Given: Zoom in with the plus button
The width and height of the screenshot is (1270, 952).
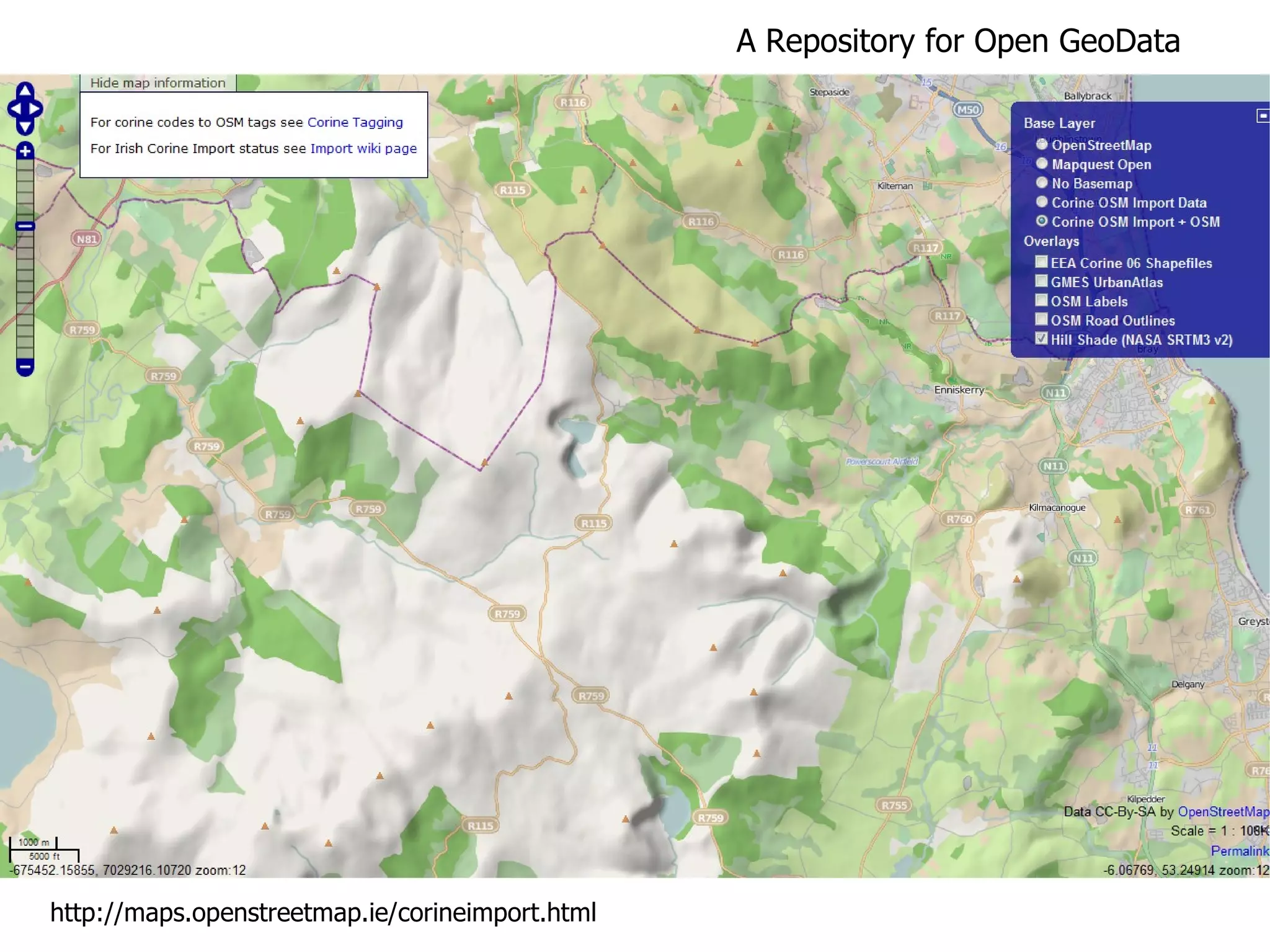Looking at the screenshot, I should (25, 151).
